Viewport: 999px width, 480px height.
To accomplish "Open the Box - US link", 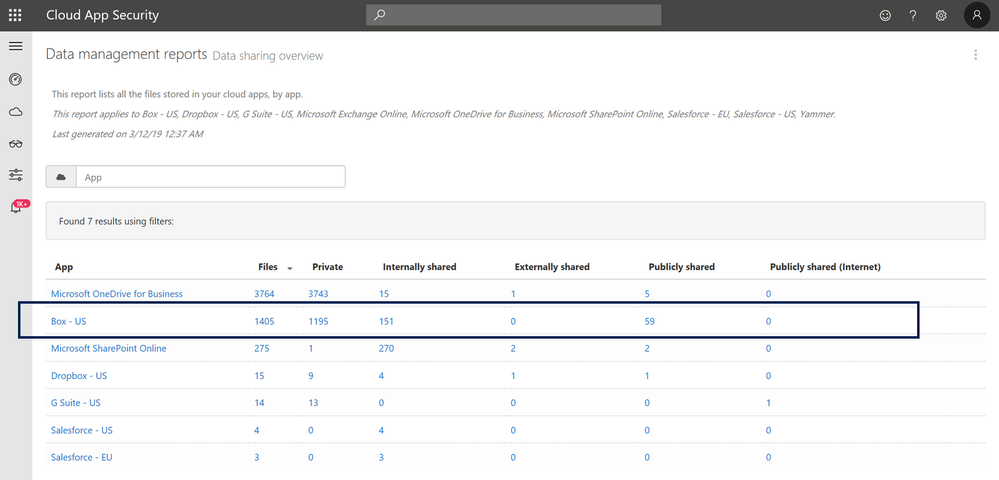I will pos(68,321).
